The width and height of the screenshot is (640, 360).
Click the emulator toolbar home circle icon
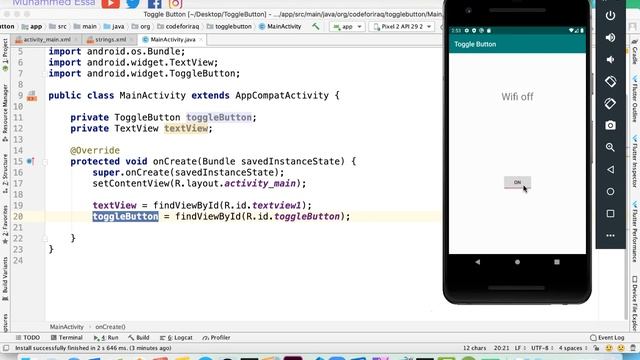tap(610, 191)
